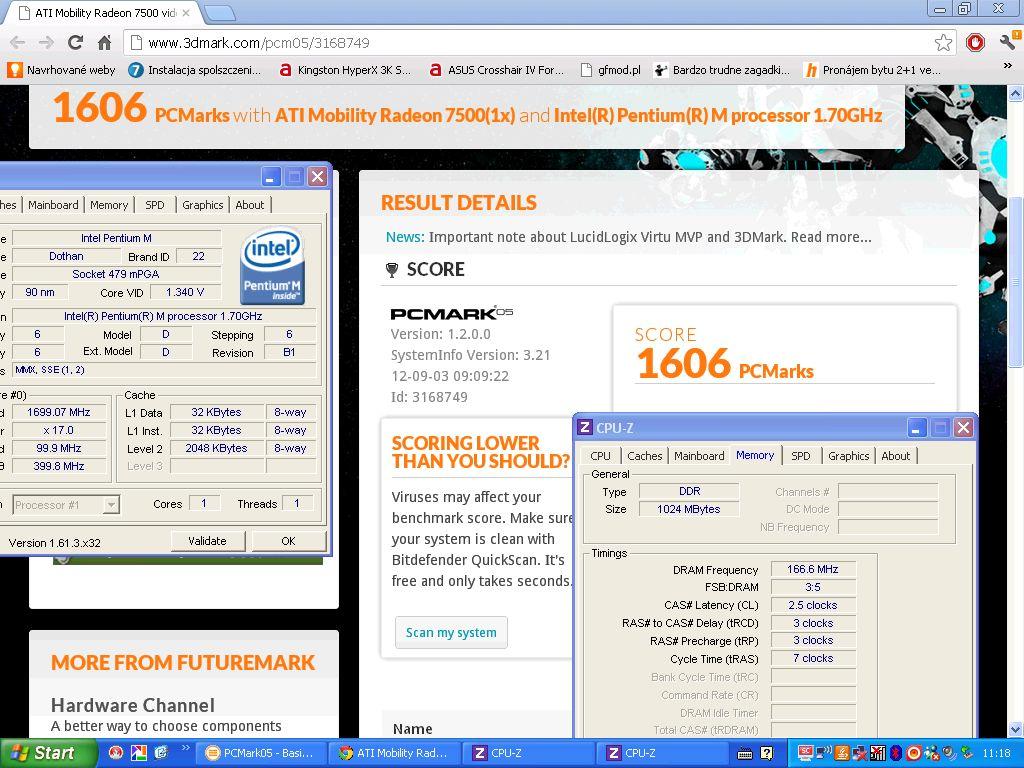Switch to ATI Mobility Rad Chrome taskbar button
The width and height of the screenshot is (1024, 768).
[393, 753]
